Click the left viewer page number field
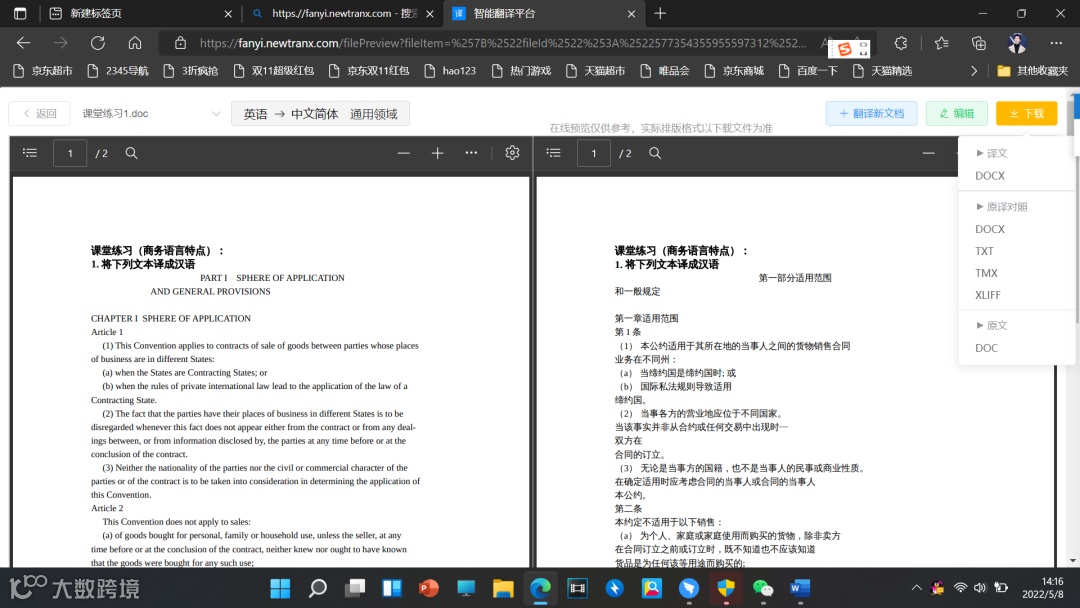1080x608 pixels. click(x=70, y=153)
